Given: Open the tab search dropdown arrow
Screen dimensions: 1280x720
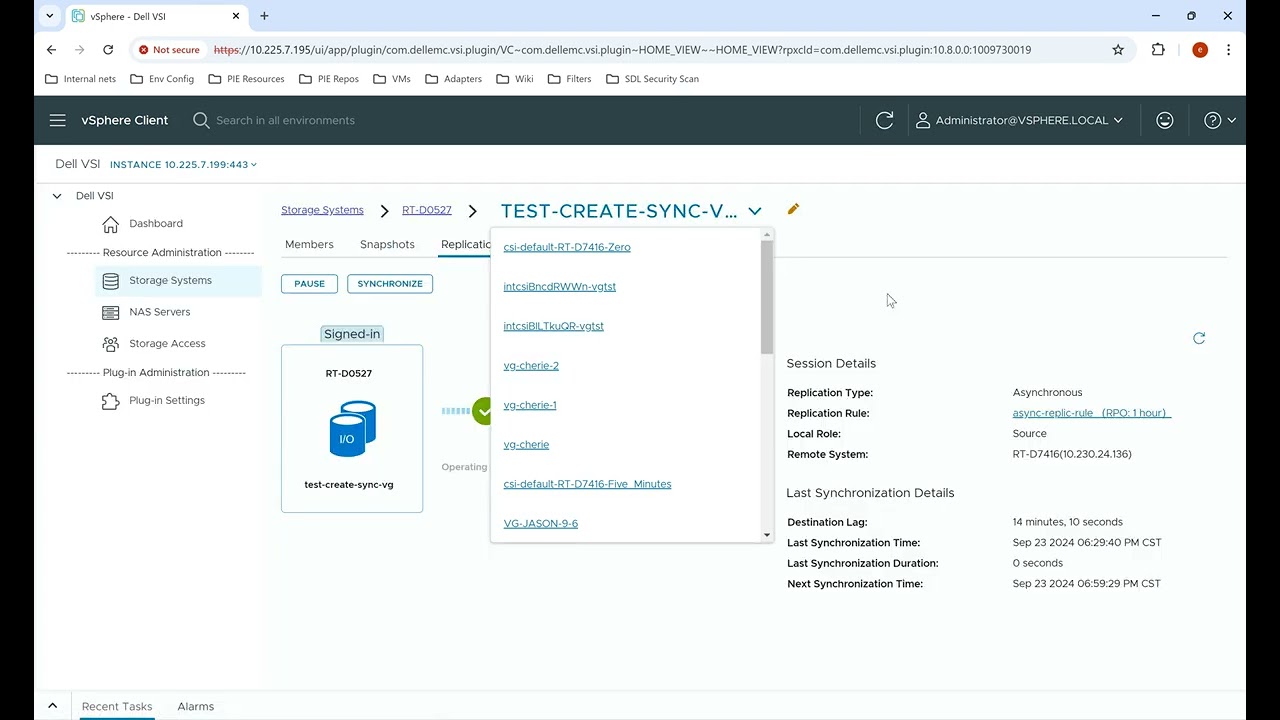Looking at the screenshot, I should 50,16.
